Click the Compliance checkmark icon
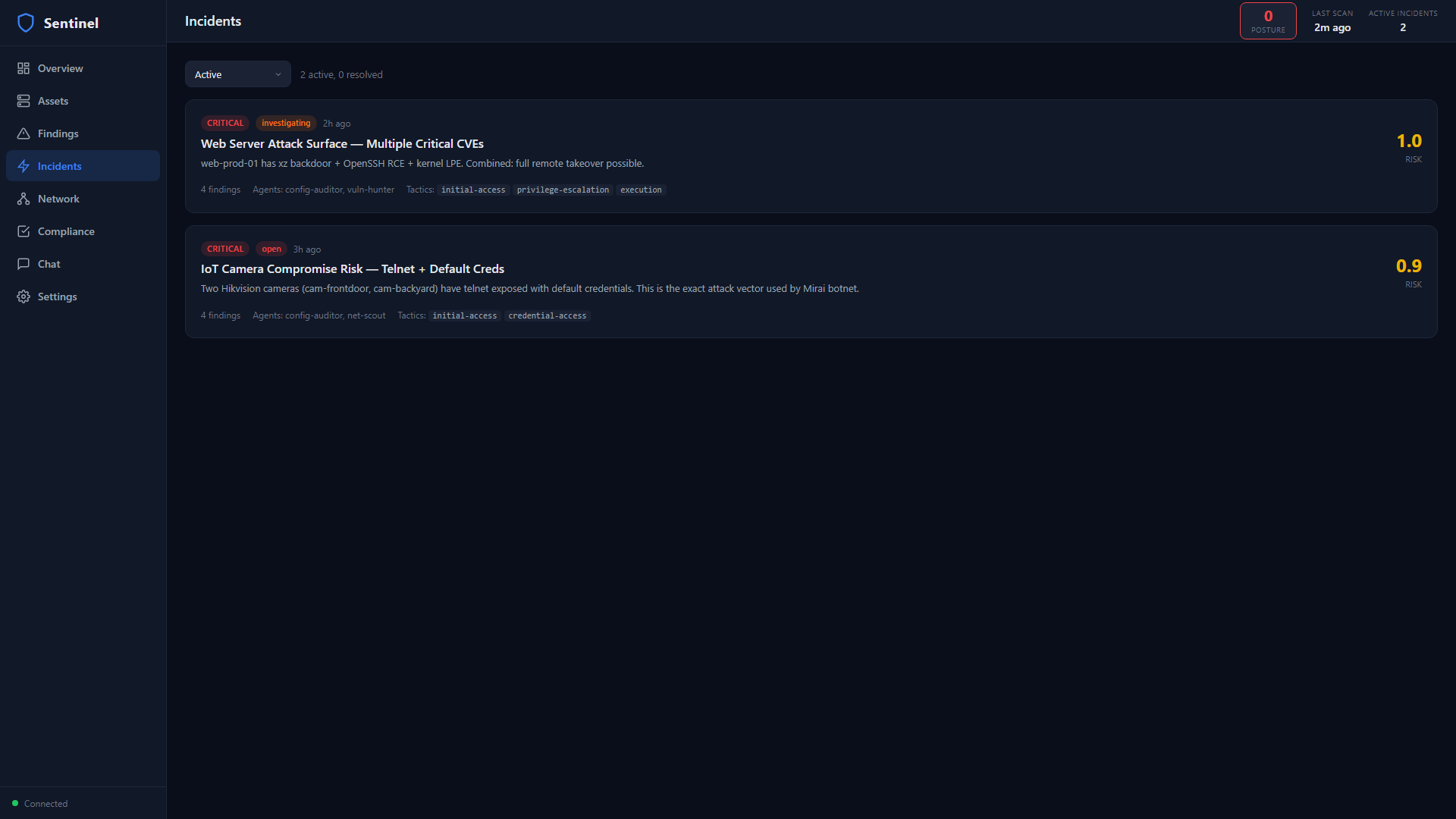Screen dimensions: 1456x819 24,231
